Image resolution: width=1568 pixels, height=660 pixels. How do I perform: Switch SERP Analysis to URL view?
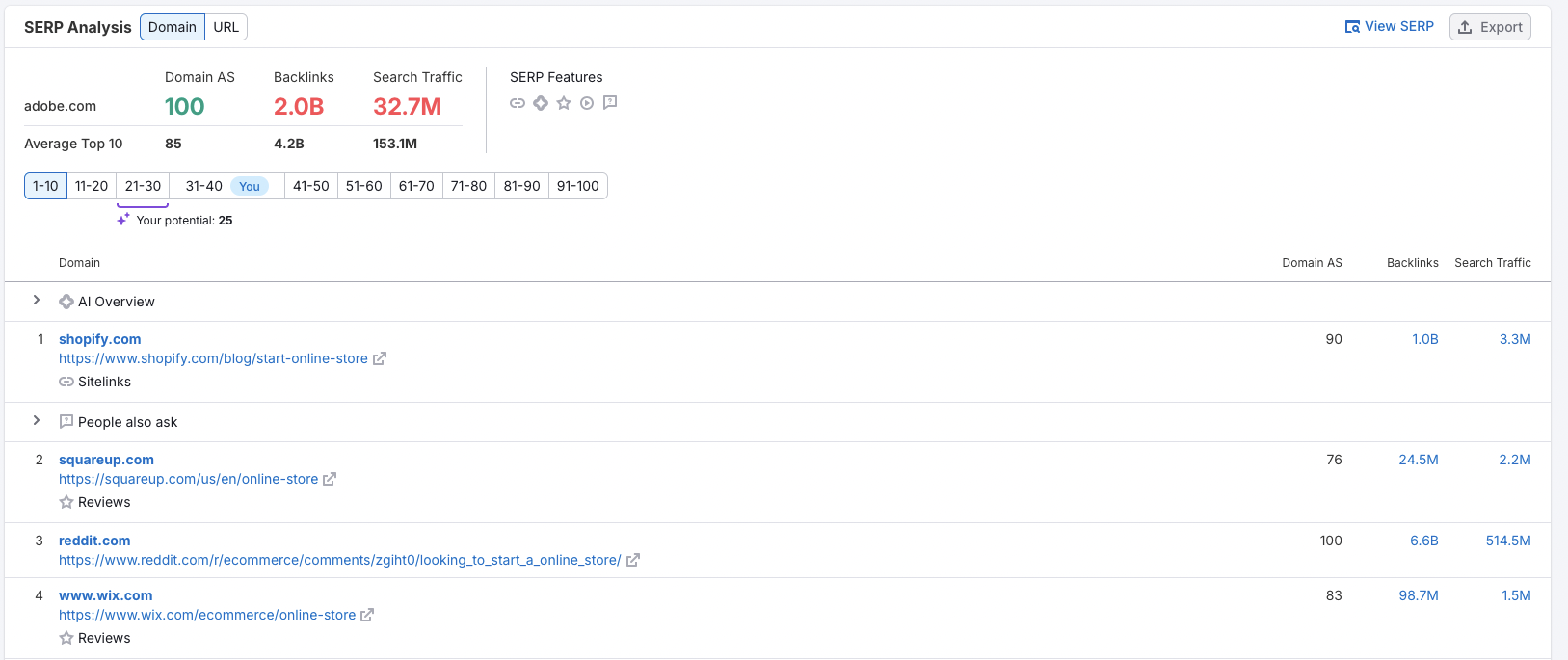click(x=226, y=27)
